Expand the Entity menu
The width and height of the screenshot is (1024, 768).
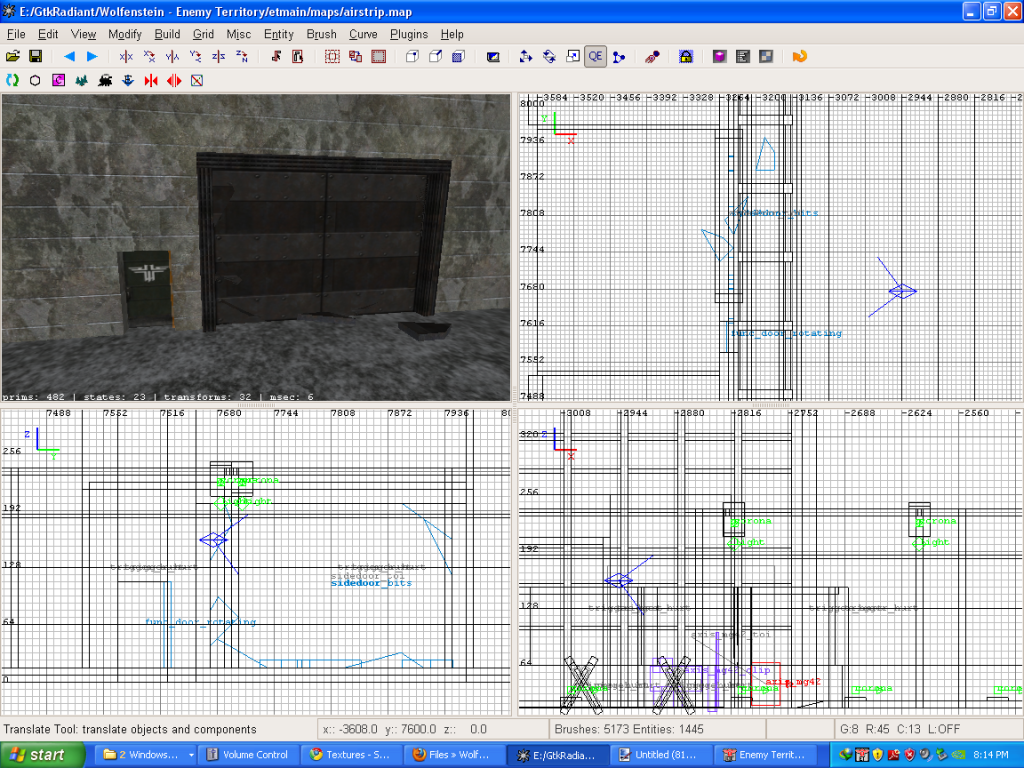tap(278, 34)
